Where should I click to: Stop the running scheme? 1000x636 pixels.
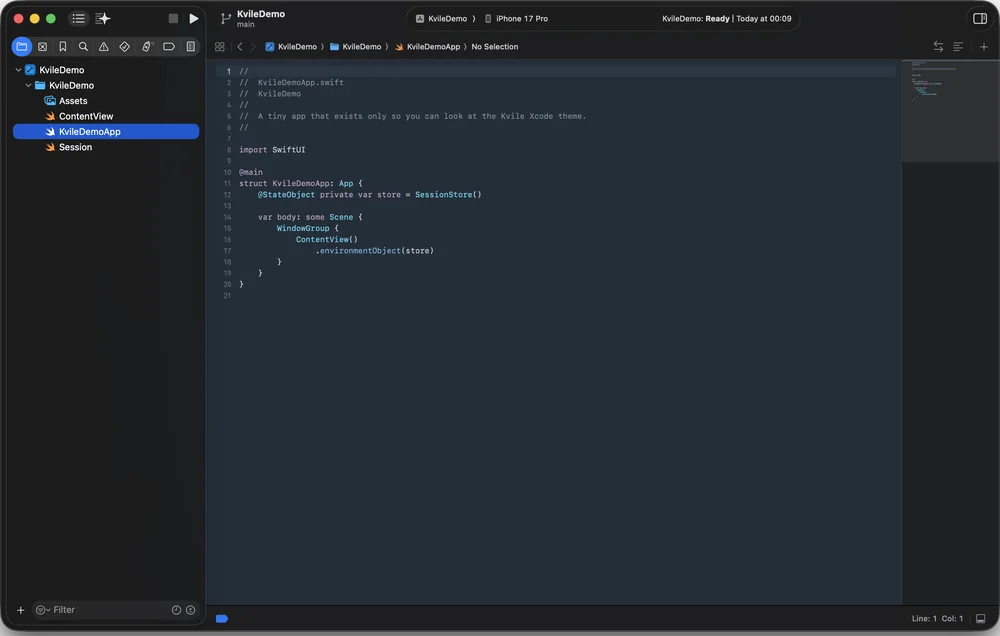point(173,18)
